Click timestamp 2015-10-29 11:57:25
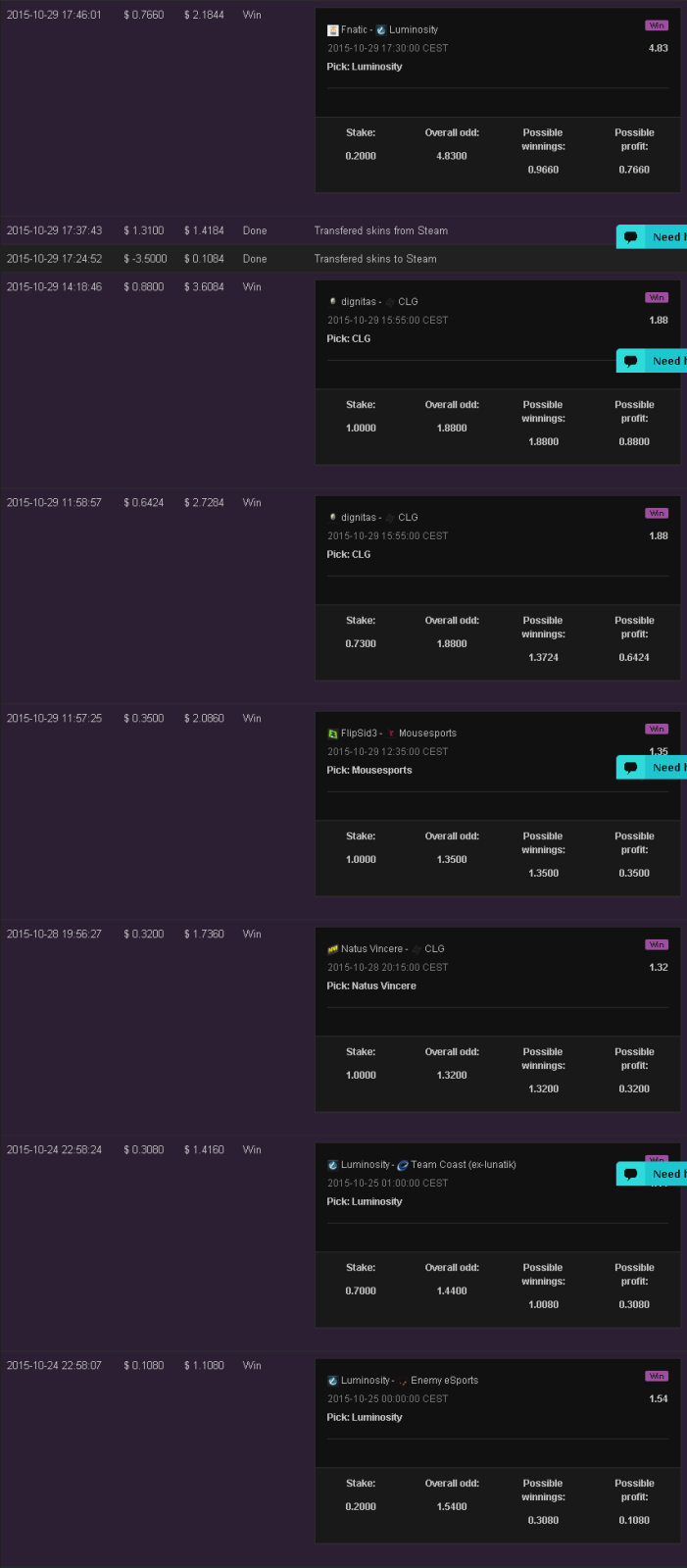The width and height of the screenshot is (687, 1568). pyautogui.click(x=54, y=719)
